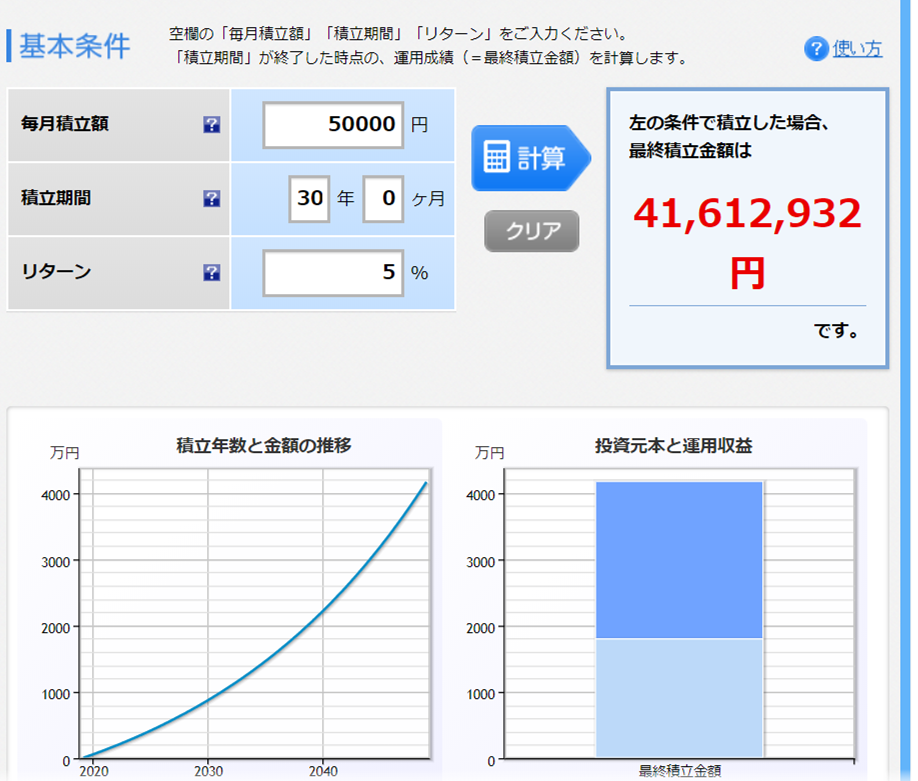Click the text 最終積立金額は in result box

pyautogui.click(x=690, y=151)
